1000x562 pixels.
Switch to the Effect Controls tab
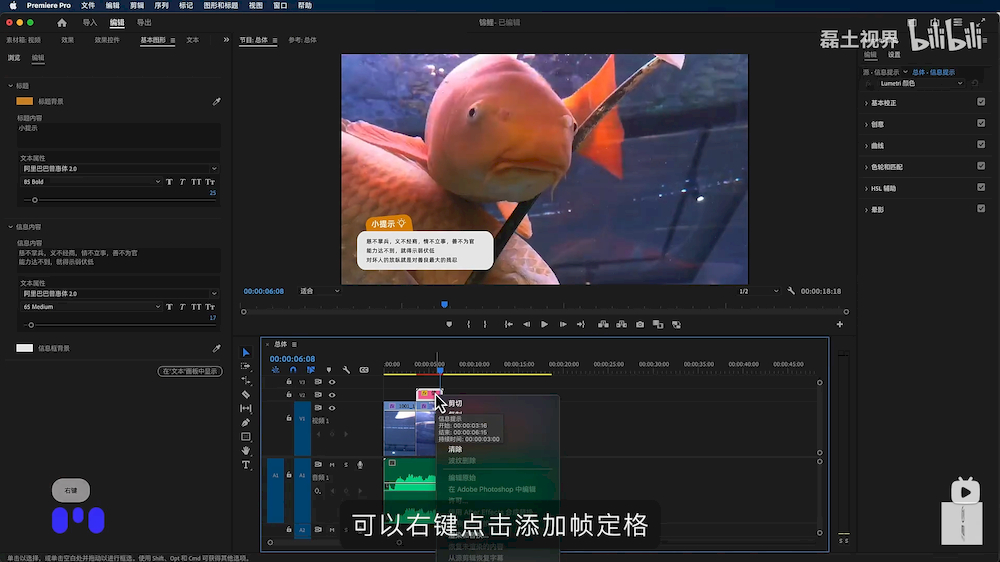[x=107, y=40]
